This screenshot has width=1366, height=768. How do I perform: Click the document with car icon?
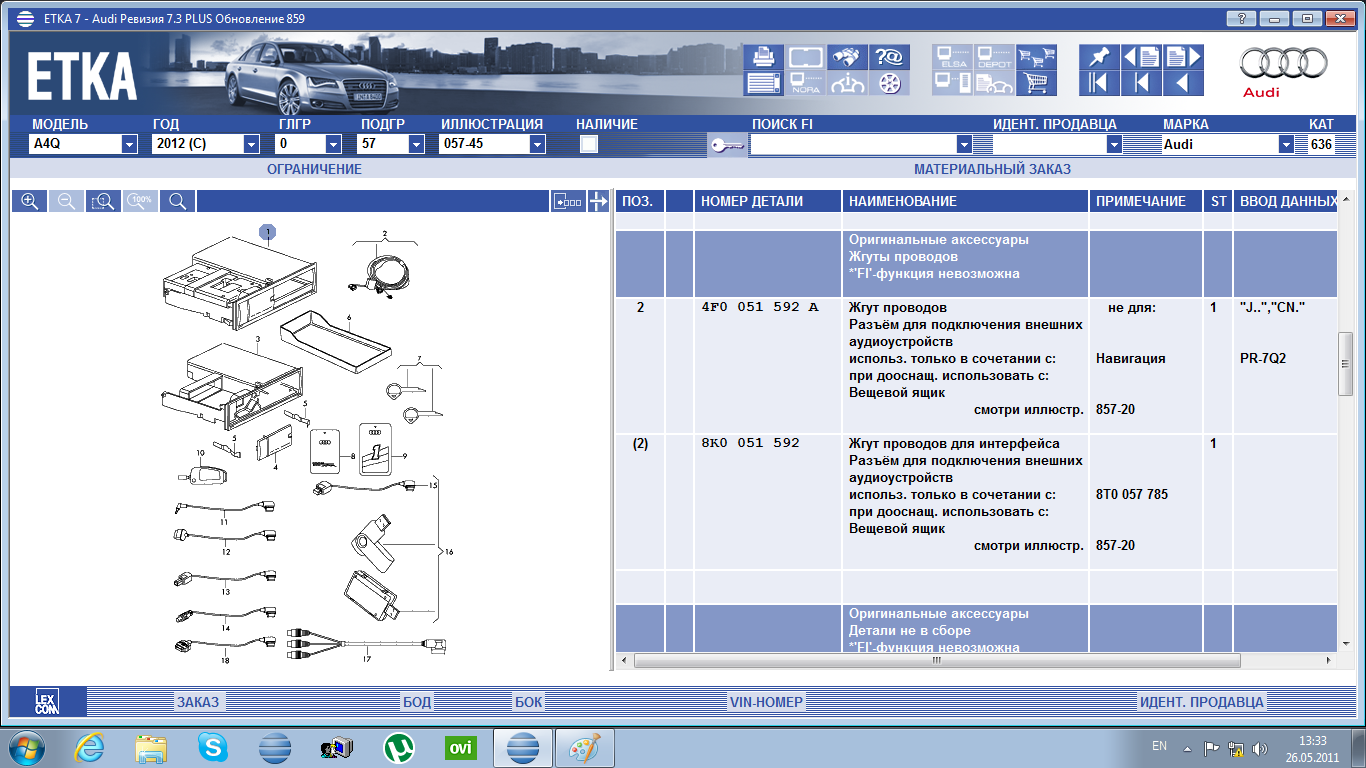click(x=995, y=83)
